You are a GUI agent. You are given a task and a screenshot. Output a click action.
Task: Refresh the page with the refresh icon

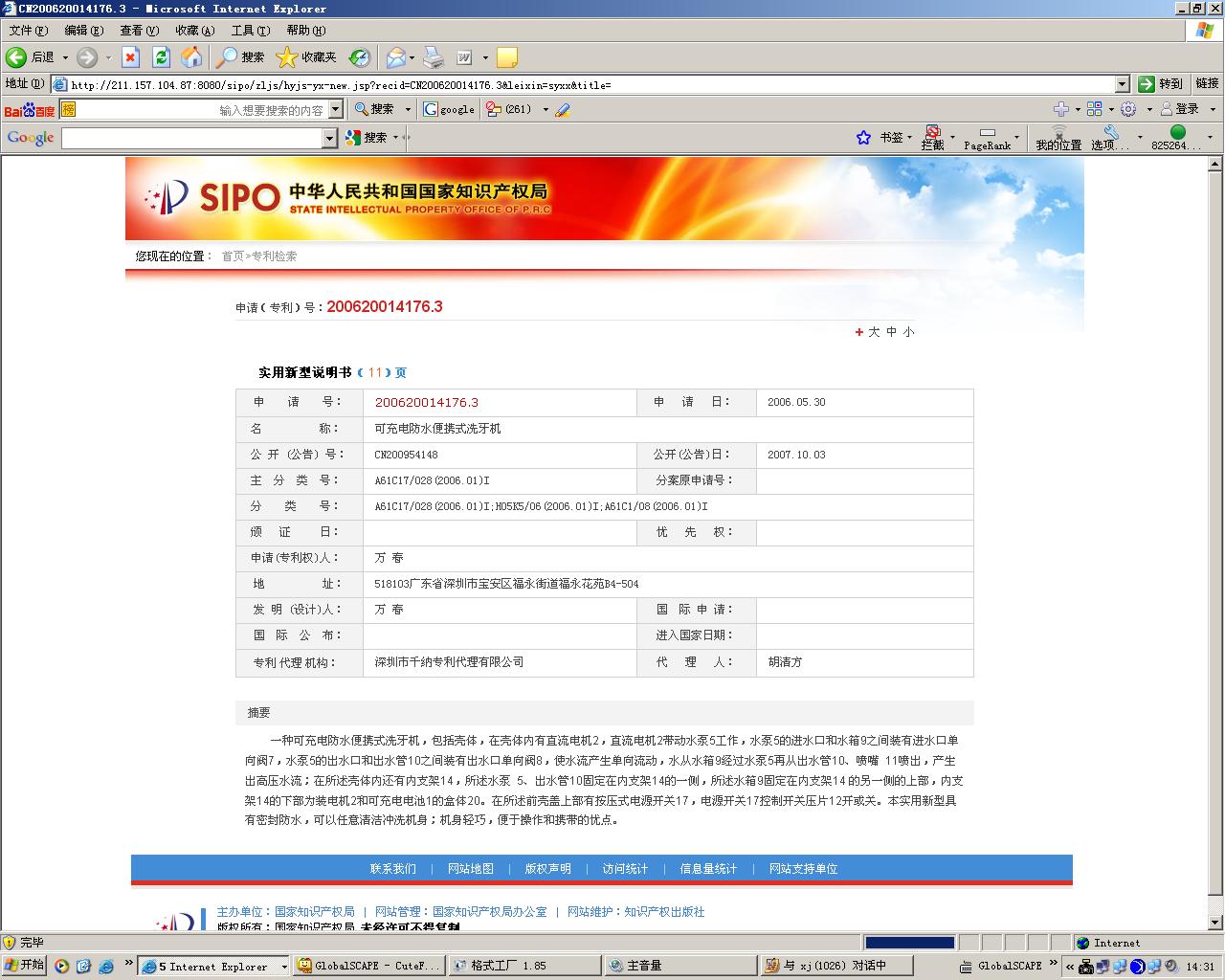(x=161, y=57)
